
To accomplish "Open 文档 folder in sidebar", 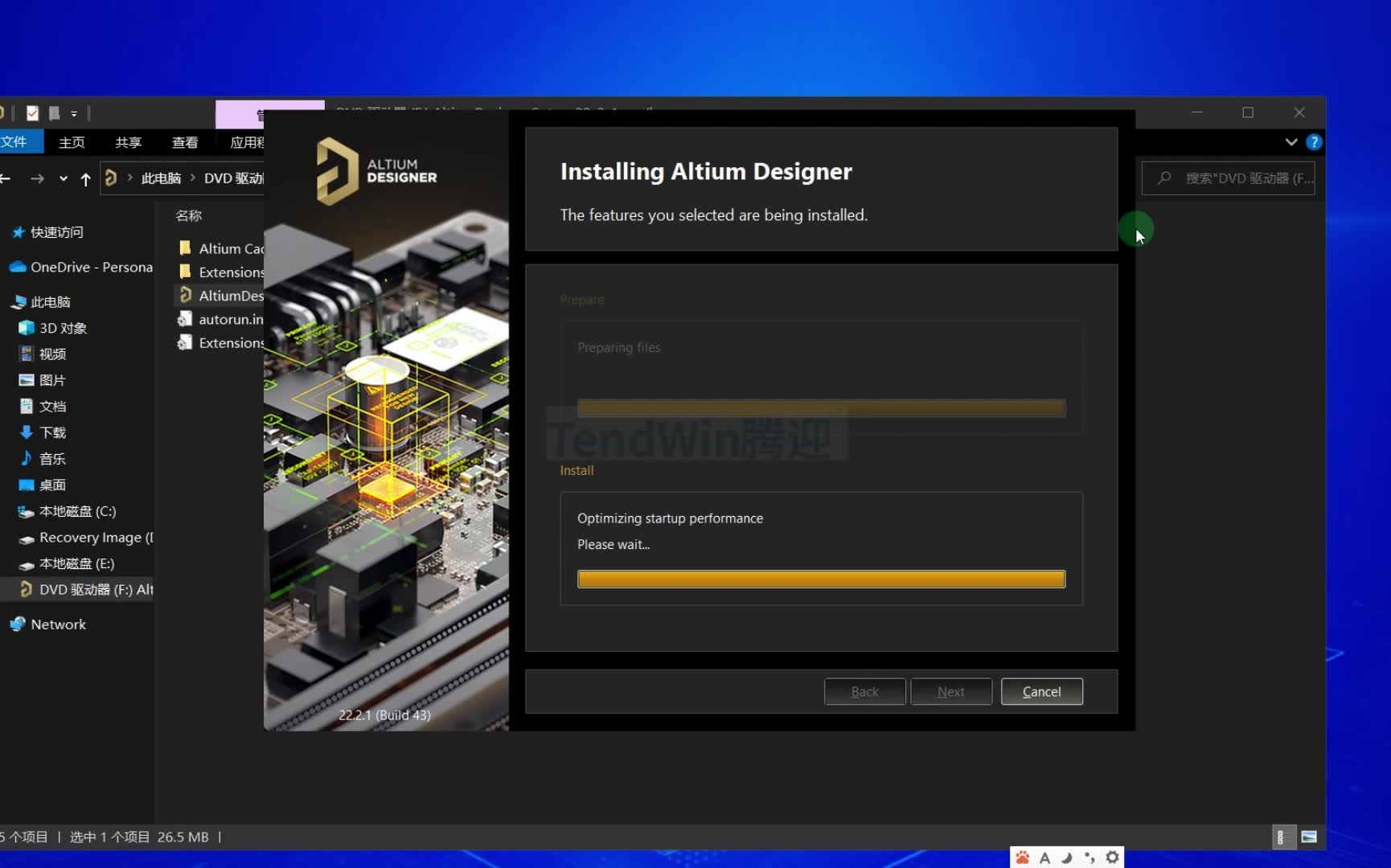I will (x=43, y=407).
